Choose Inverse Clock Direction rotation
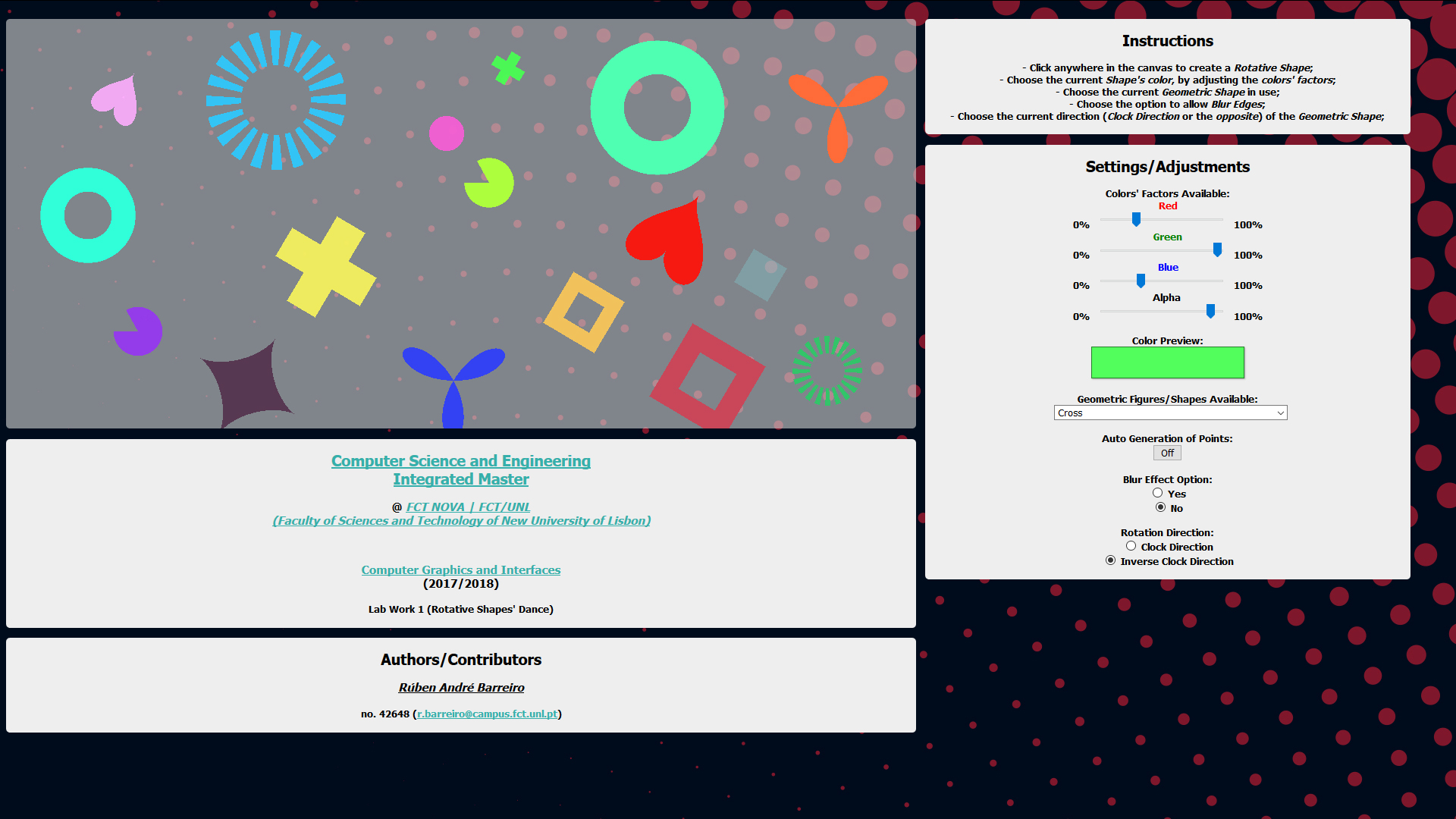The width and height of the screenshot is (1456, 819). (x=1110, y=560)
